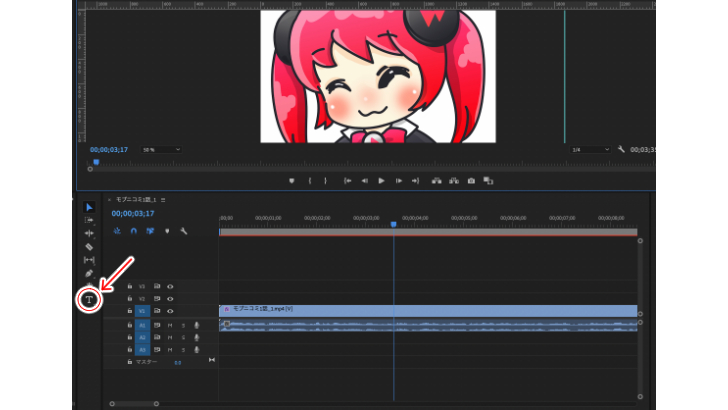The width and height of the screenshot is (728, 410).
Task: Toggle lock on Master track
Action: [x=130, y=362]
